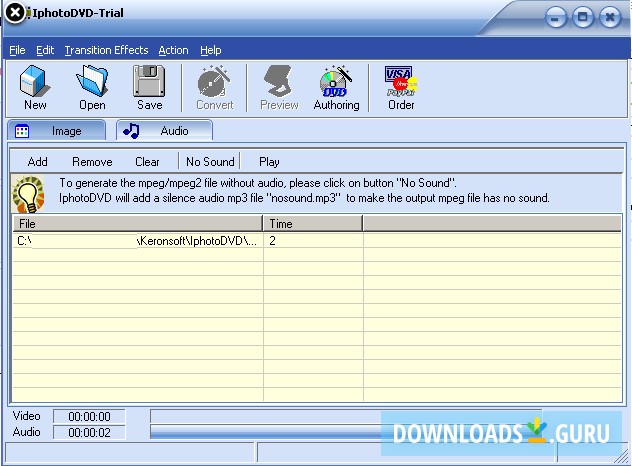Open a project with the Open folder icon

tap(92, 87)
